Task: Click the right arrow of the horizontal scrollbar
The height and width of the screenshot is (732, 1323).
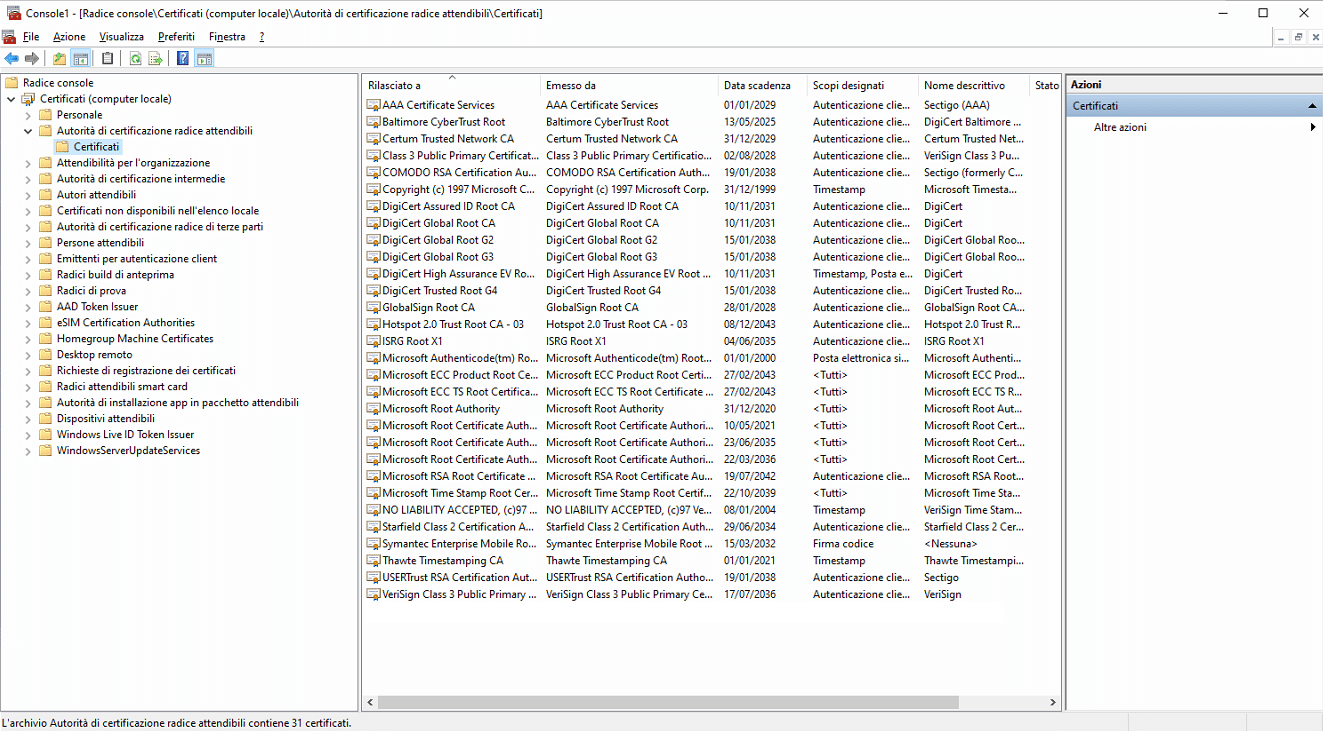Action: (x=1053, y=703)
